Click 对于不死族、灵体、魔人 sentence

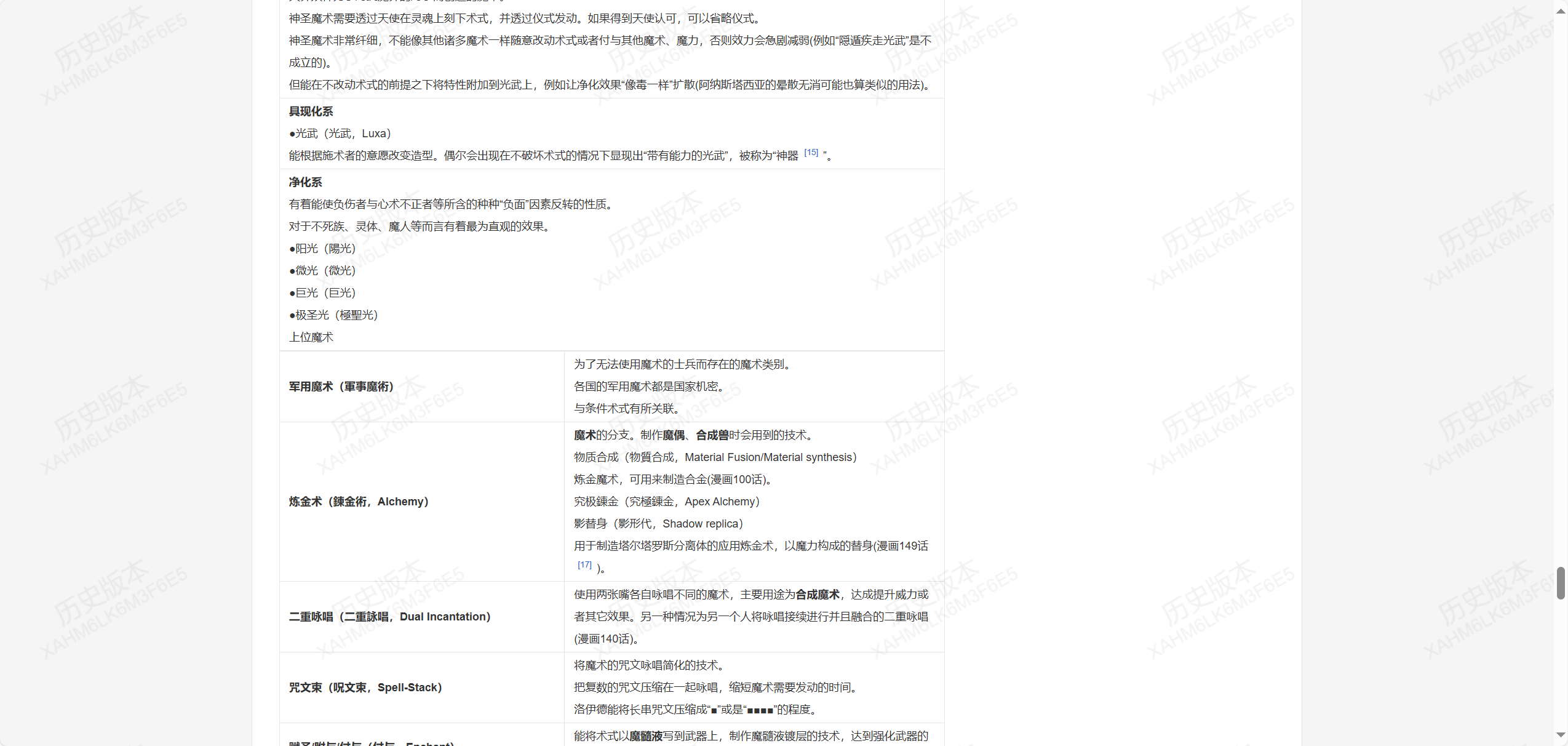pos(420,227)
